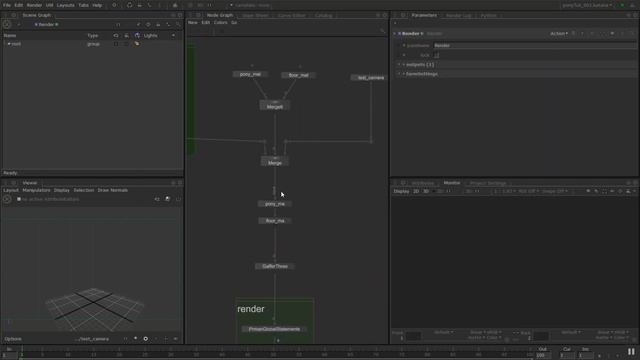The width and height of the screenshot is (640, 360).
Task: Click the timeline ruler
Action: coord(278,353)
